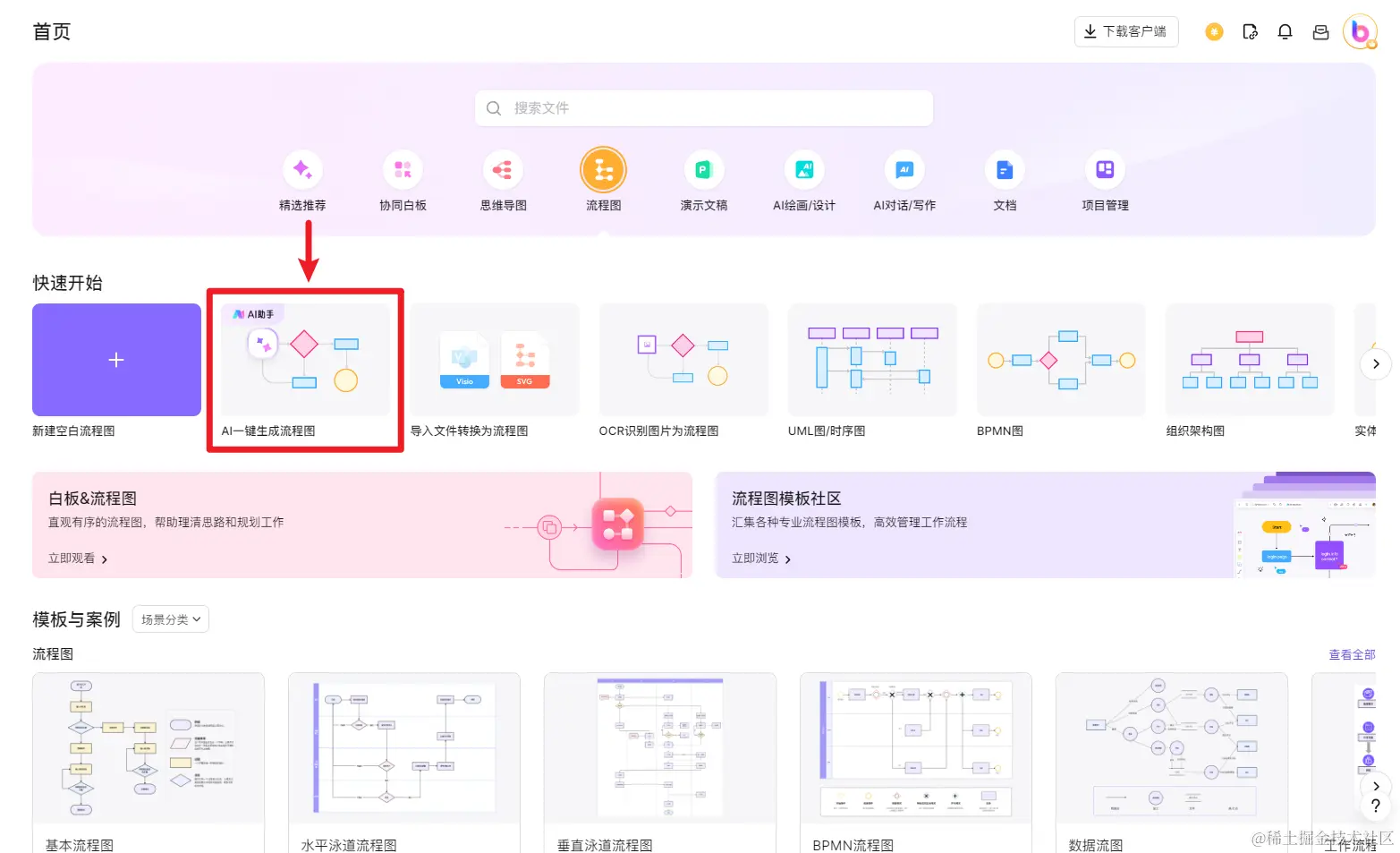This screenshot has width=1400, height=853.
Task: Open 导入文件转换为流程图 card
Action: pos(495,360)
